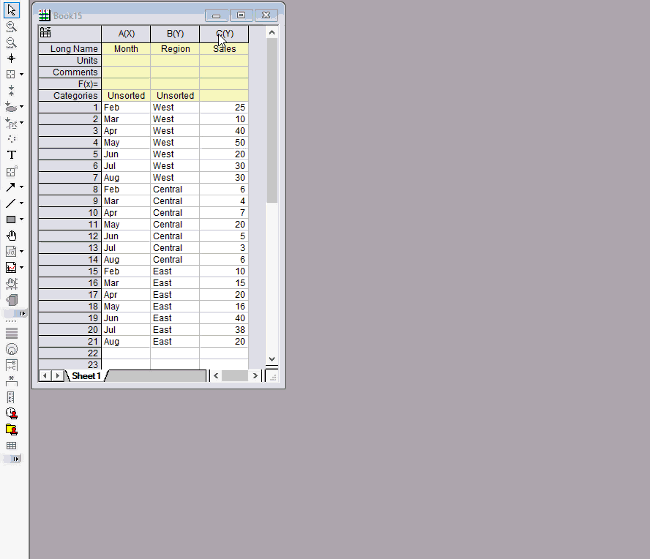650x559 pixels.
Task: Select the Pan hand tool
Action: pos(11,236)
